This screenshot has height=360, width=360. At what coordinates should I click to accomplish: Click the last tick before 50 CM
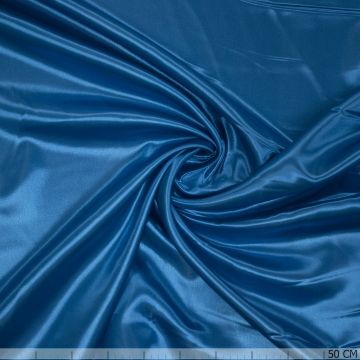coord(324,355)
